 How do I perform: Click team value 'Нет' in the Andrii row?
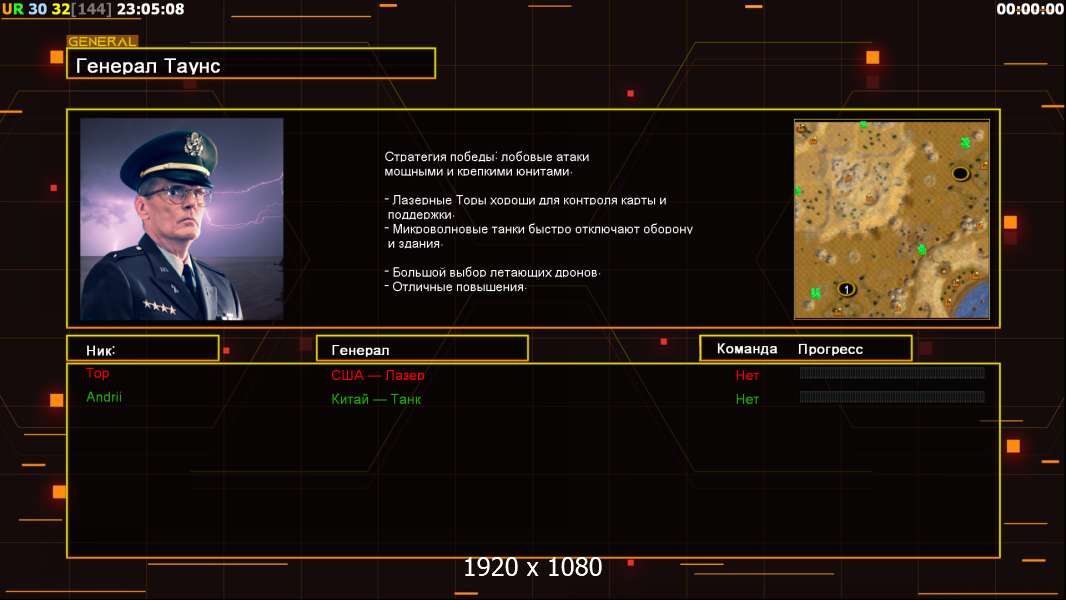point(747,400)
